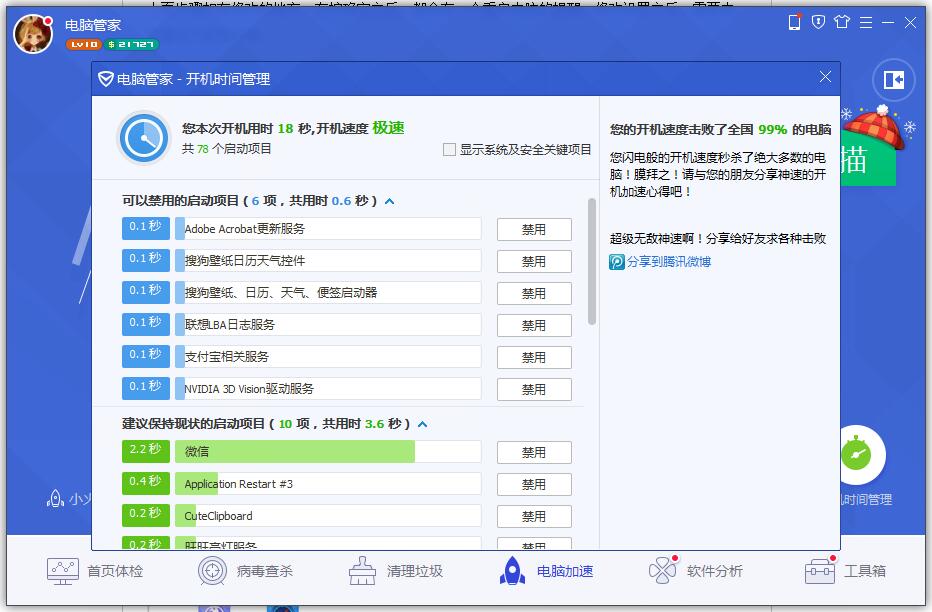Click the 首页体检 monitor icon

(x=62, y=572)
